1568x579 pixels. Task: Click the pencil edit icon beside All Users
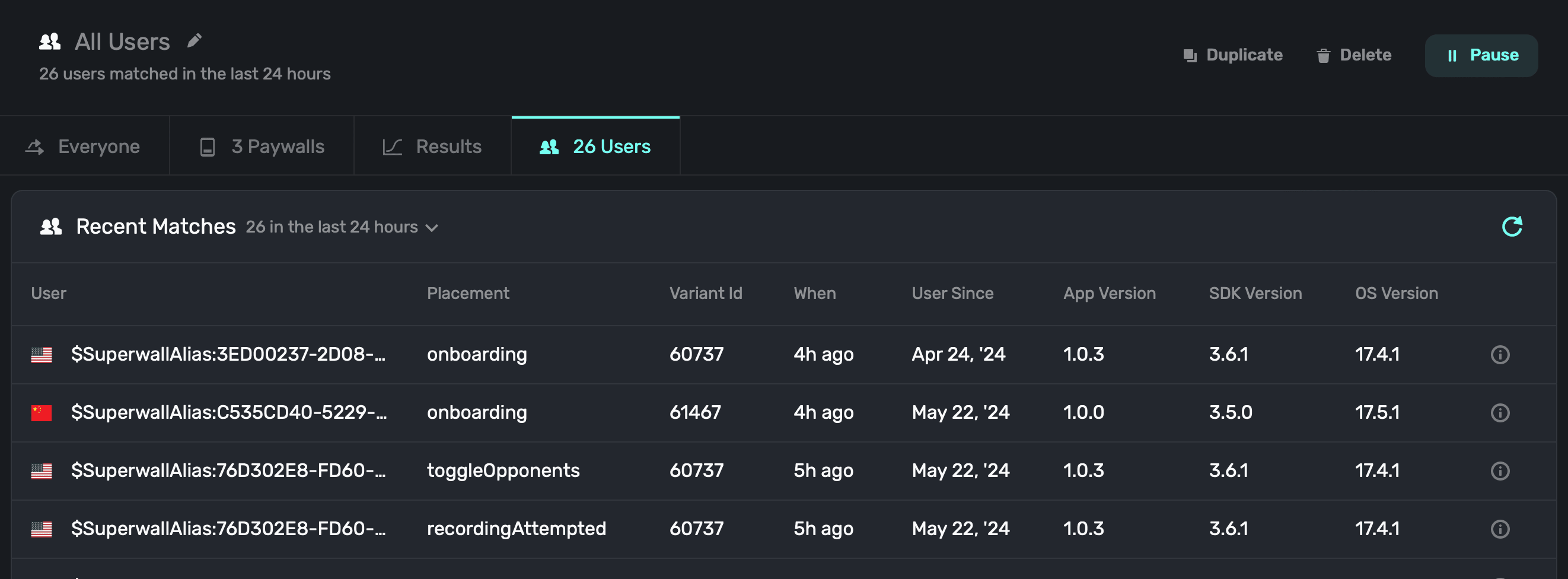(x=194, y=41)
